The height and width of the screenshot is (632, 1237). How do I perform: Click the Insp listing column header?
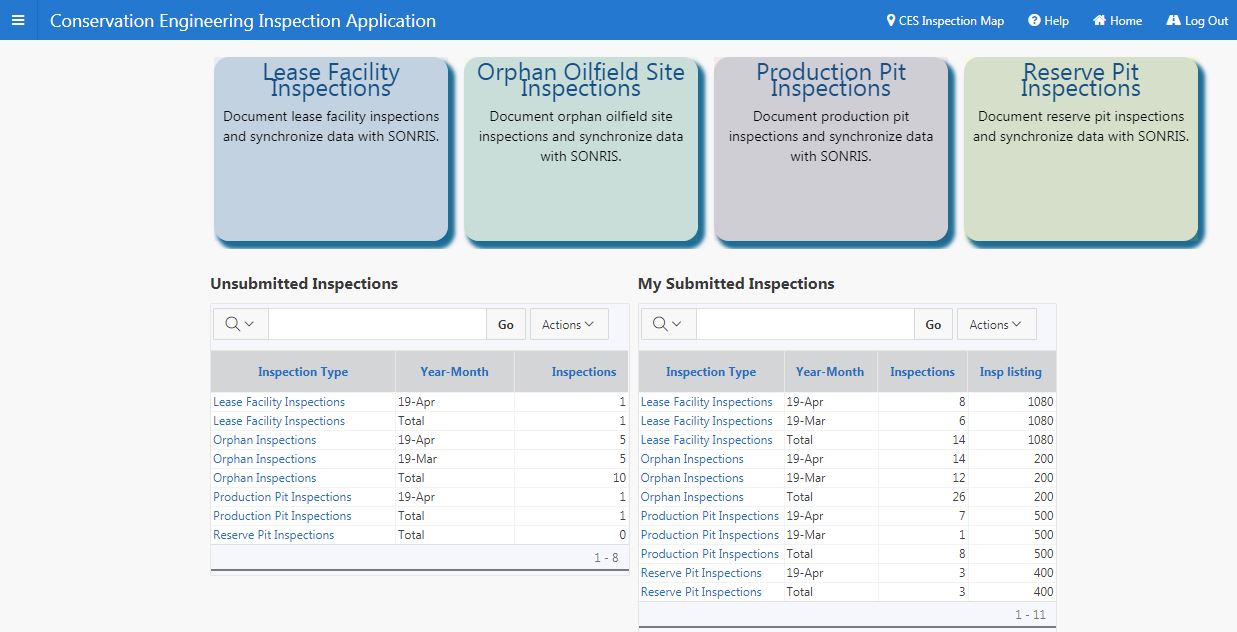pyautogui.click(x=1010, y=372)
